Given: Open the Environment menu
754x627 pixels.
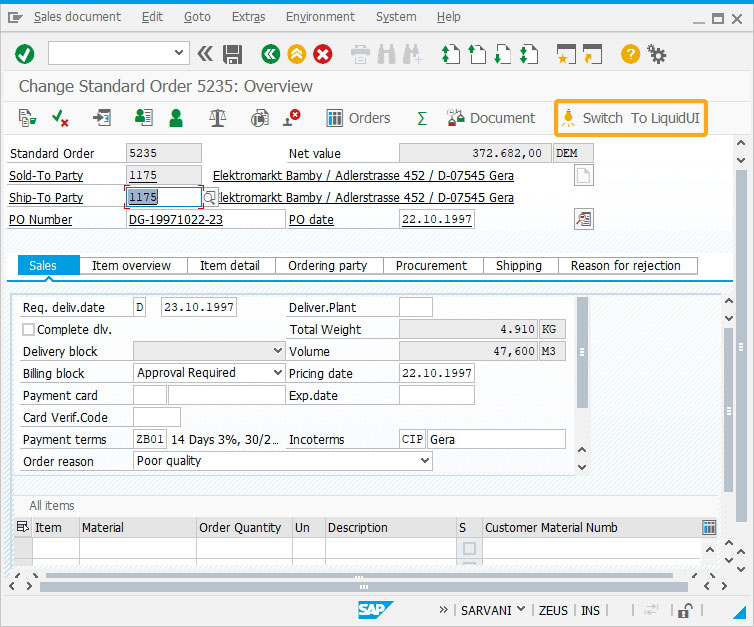Looking at the screenshot, I should click(x=320, y=17).
